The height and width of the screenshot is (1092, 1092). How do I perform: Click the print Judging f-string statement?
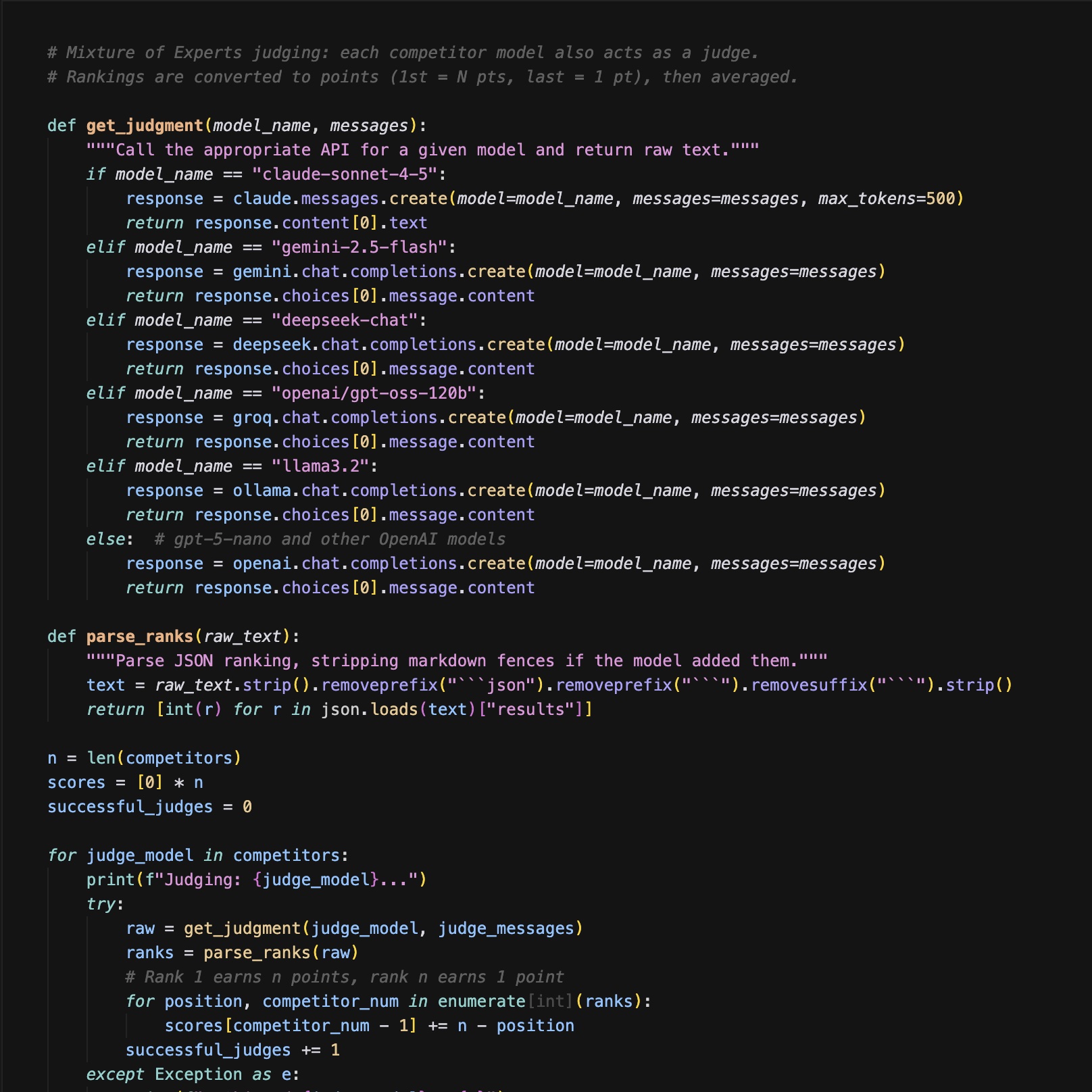(x=256, y=880)
